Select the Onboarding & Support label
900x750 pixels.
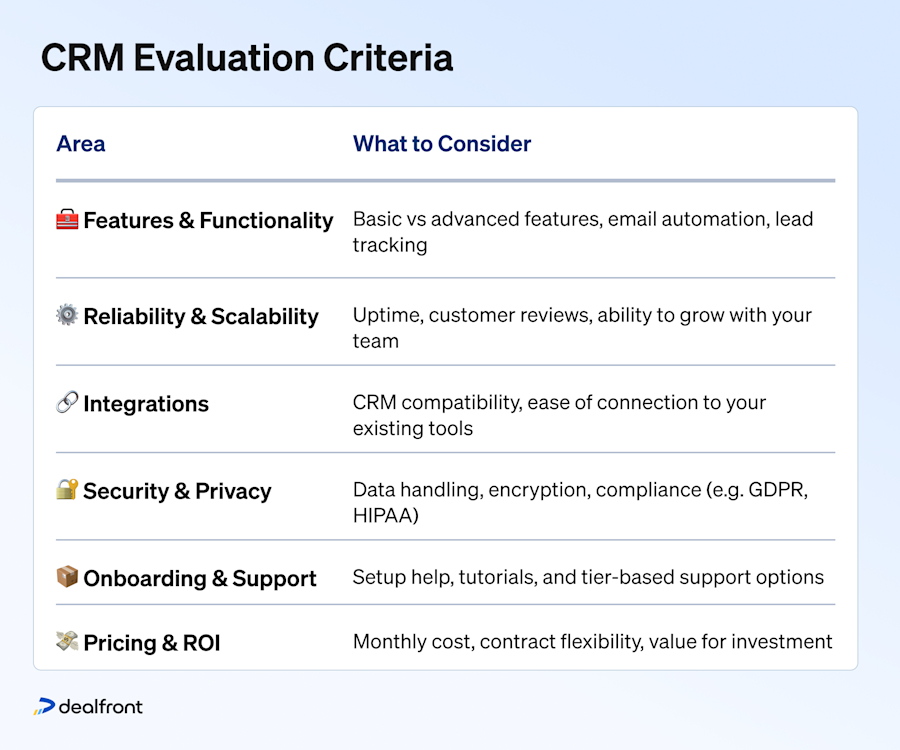pyautogui.click(x=201, y=578)
